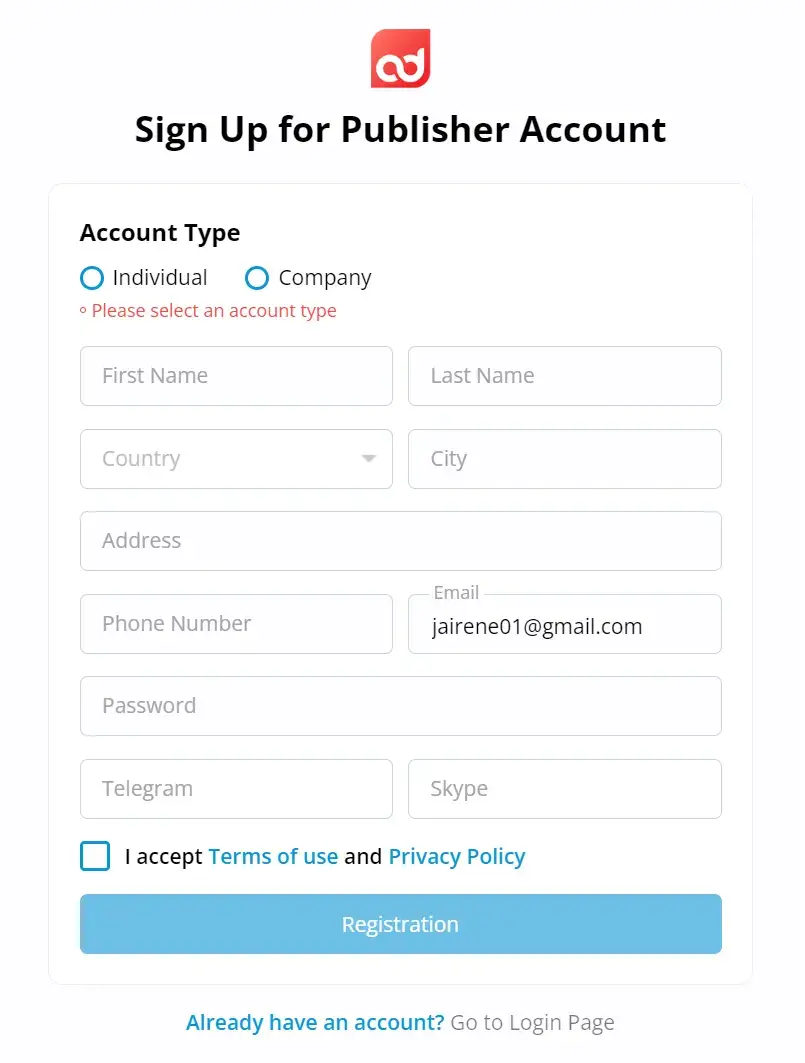The height and width of the screenshot is (1063, 805).
Task: Click into the Last Name field
Action: click(564, 376)
